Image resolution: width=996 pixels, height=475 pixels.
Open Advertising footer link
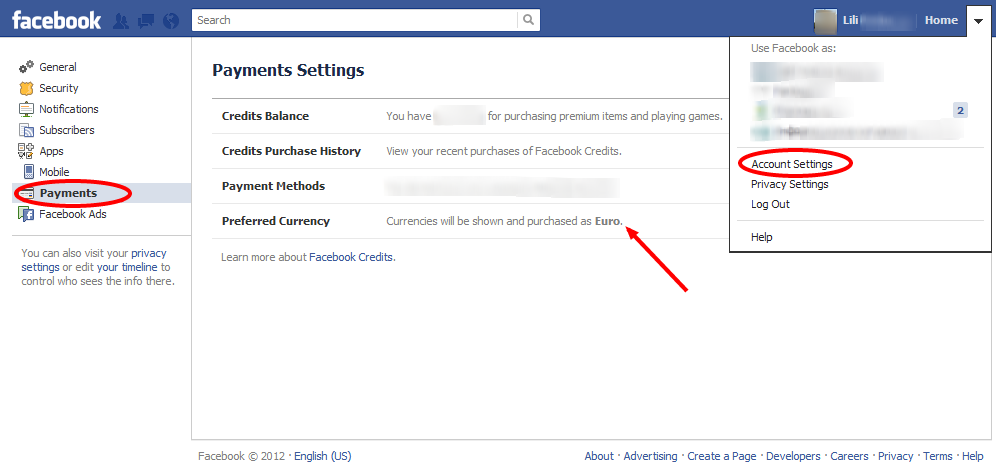pyautogui.click(x=650, y=456)
